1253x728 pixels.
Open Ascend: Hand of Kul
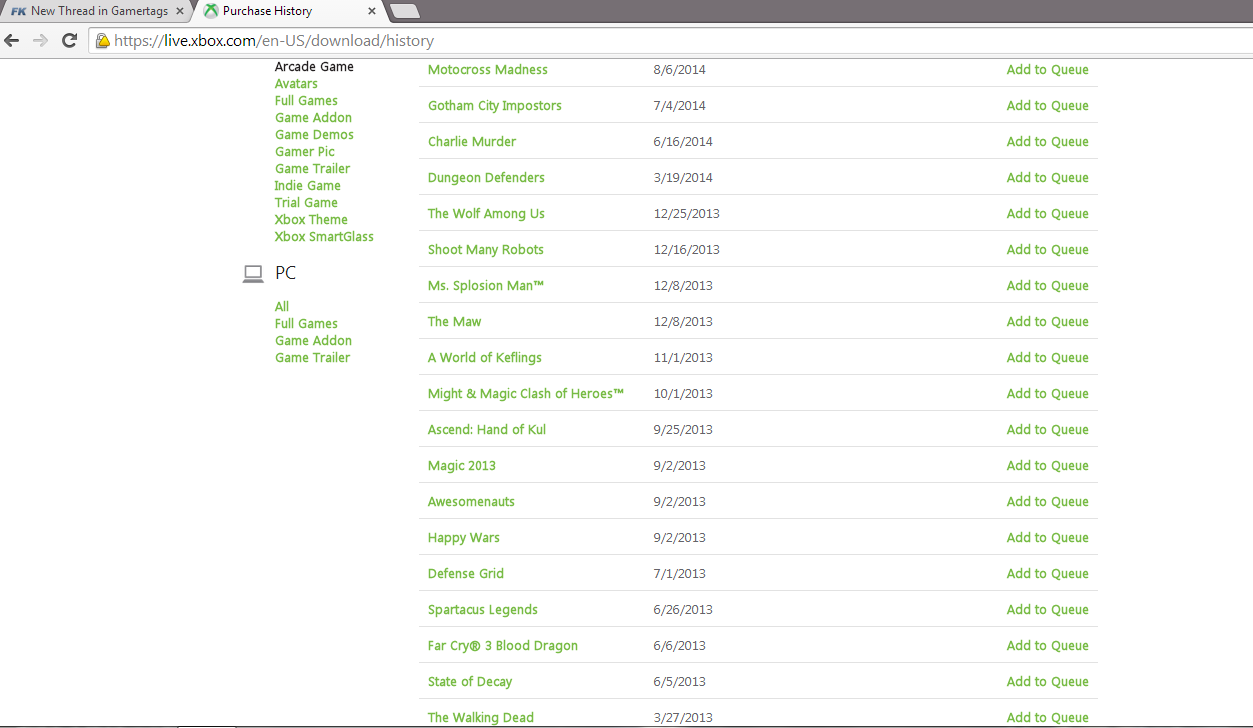[x=487, y=430]
